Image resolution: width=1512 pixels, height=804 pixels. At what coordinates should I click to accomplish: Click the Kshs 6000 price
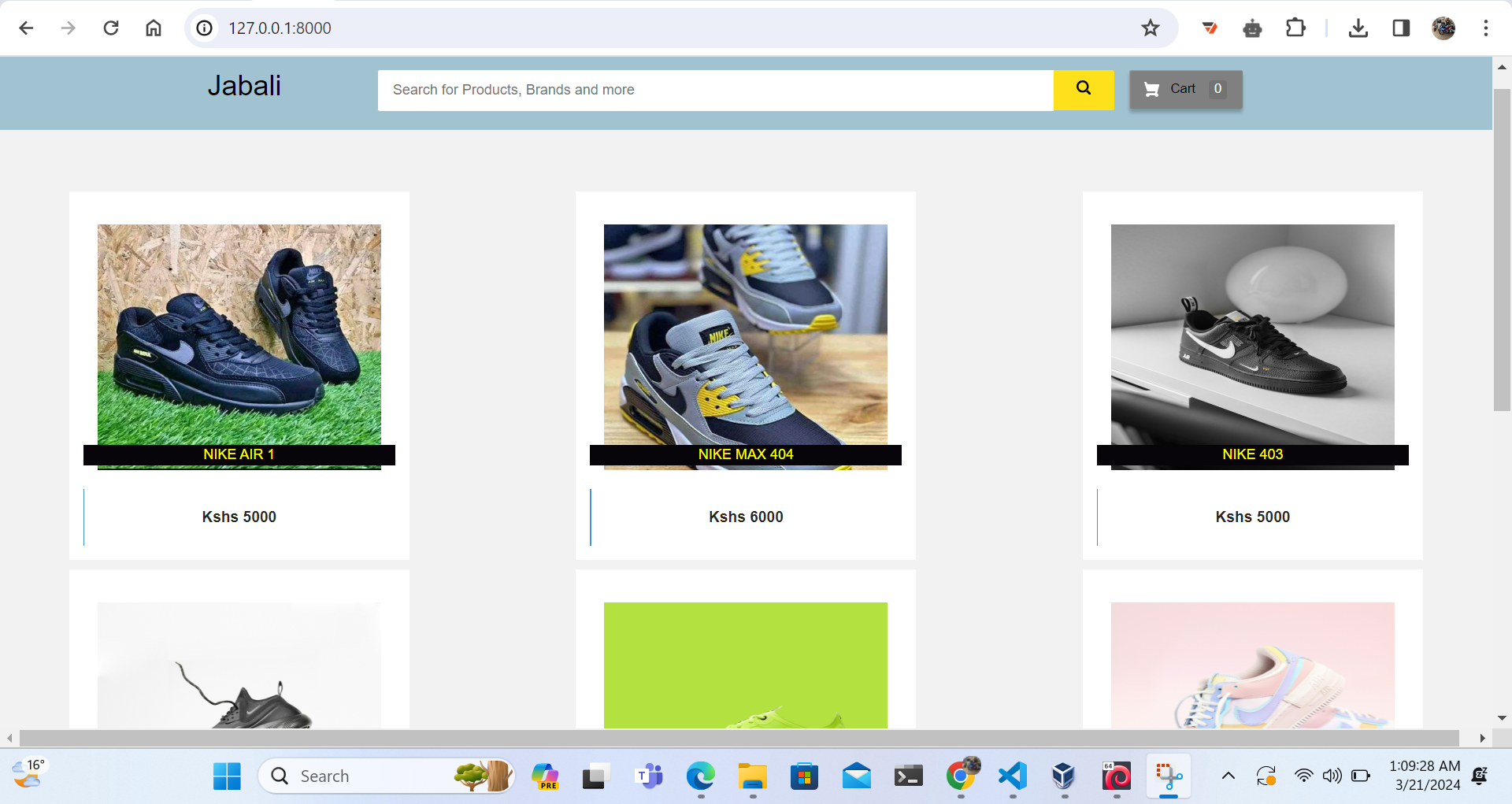point(746,517)
